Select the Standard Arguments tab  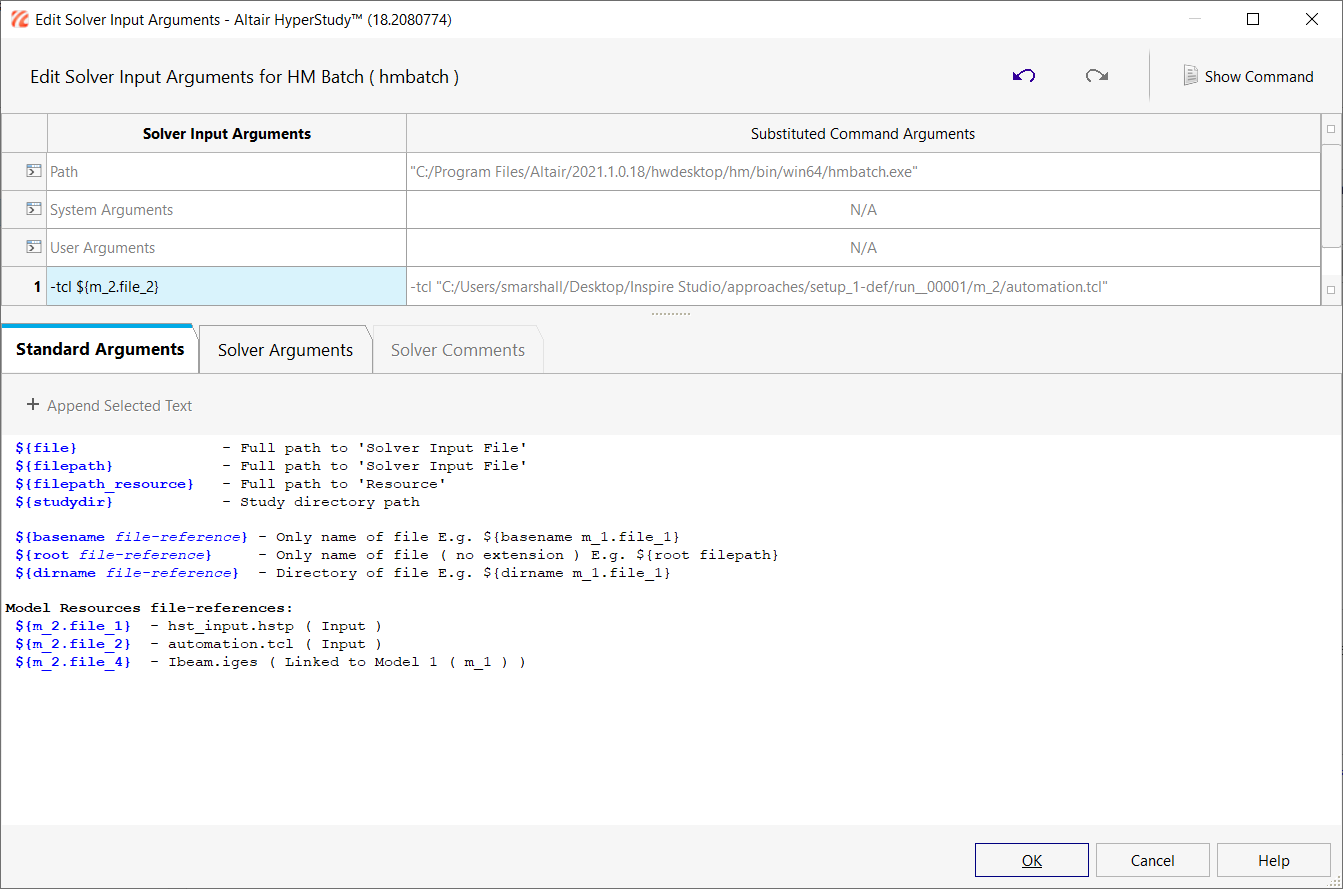tap(100, 349)
